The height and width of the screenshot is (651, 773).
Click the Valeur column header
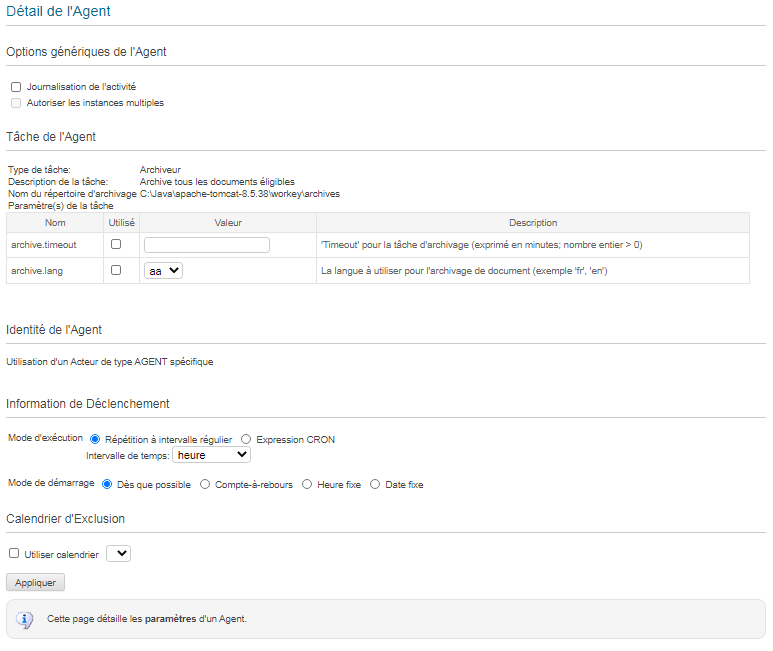pyautogui.click(x=228, y=223)
